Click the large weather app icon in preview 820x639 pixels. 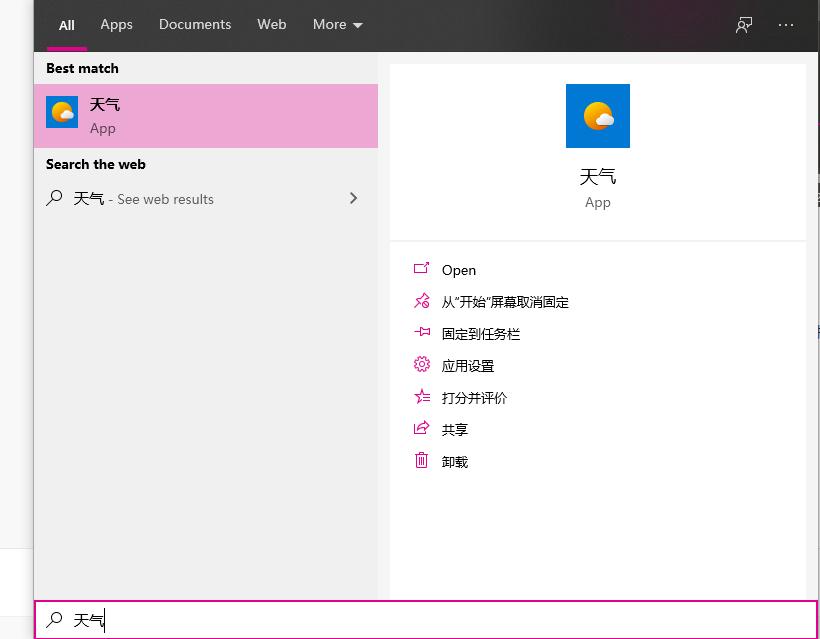(x=597, y=115)
